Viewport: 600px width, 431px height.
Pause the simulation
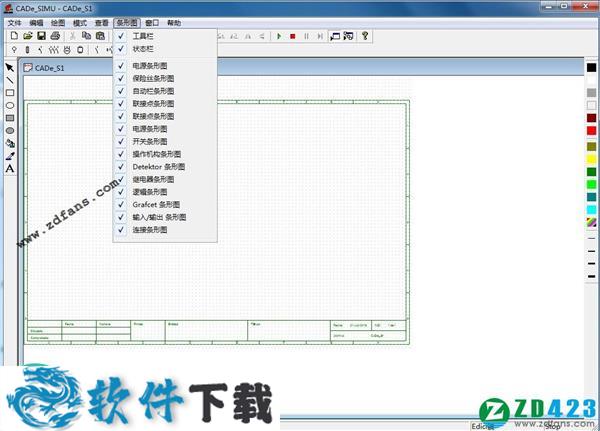pos(307,36)
